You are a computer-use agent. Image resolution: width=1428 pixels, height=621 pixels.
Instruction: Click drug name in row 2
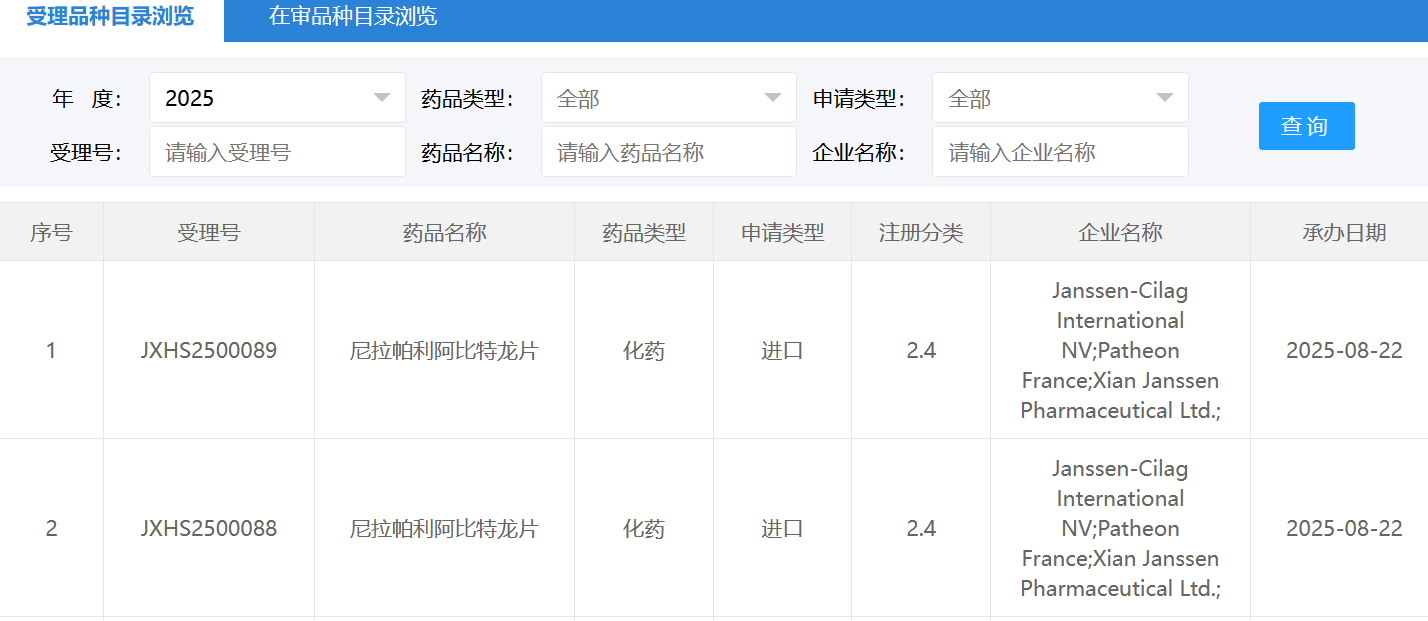point(444,529)
